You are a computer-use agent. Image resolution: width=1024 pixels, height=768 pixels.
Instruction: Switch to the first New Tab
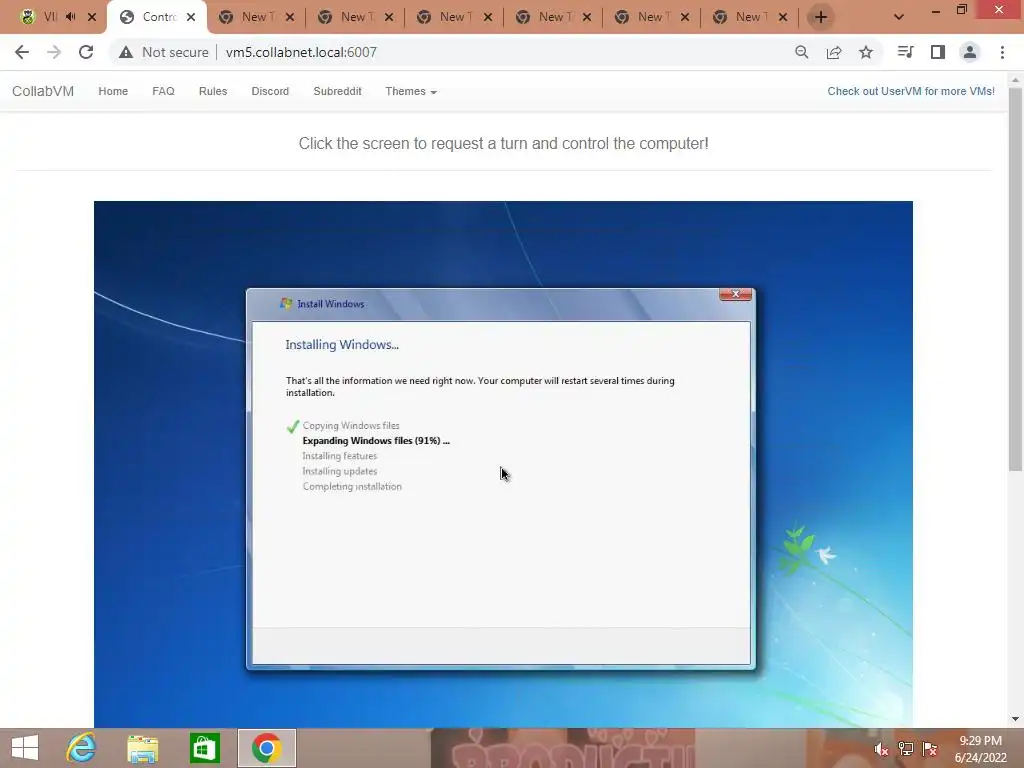255,17
